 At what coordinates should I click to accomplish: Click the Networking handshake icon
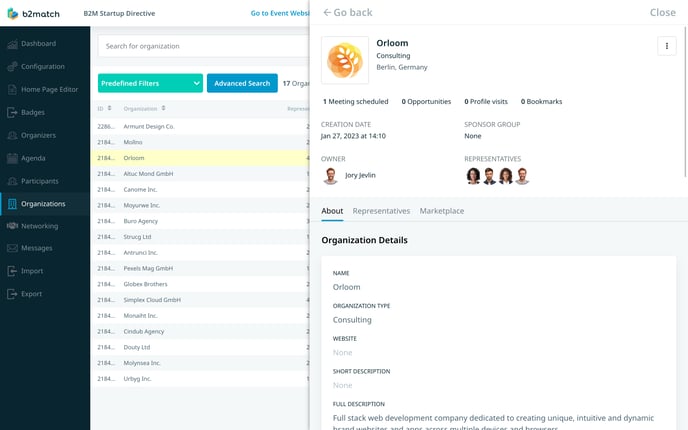pyautogui.click(x=12, y=226)
